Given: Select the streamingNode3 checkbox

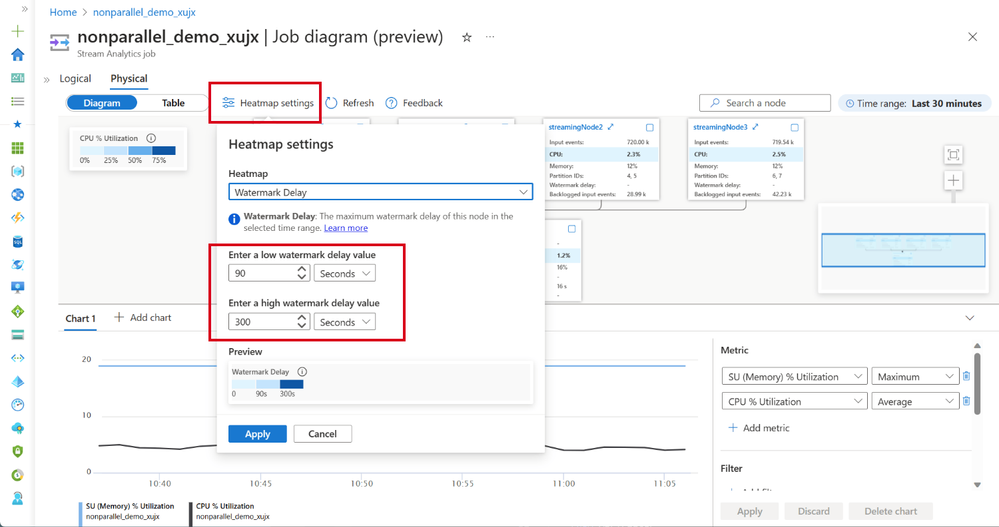Looking at the screenshot, I should click(x=794, y=127).
